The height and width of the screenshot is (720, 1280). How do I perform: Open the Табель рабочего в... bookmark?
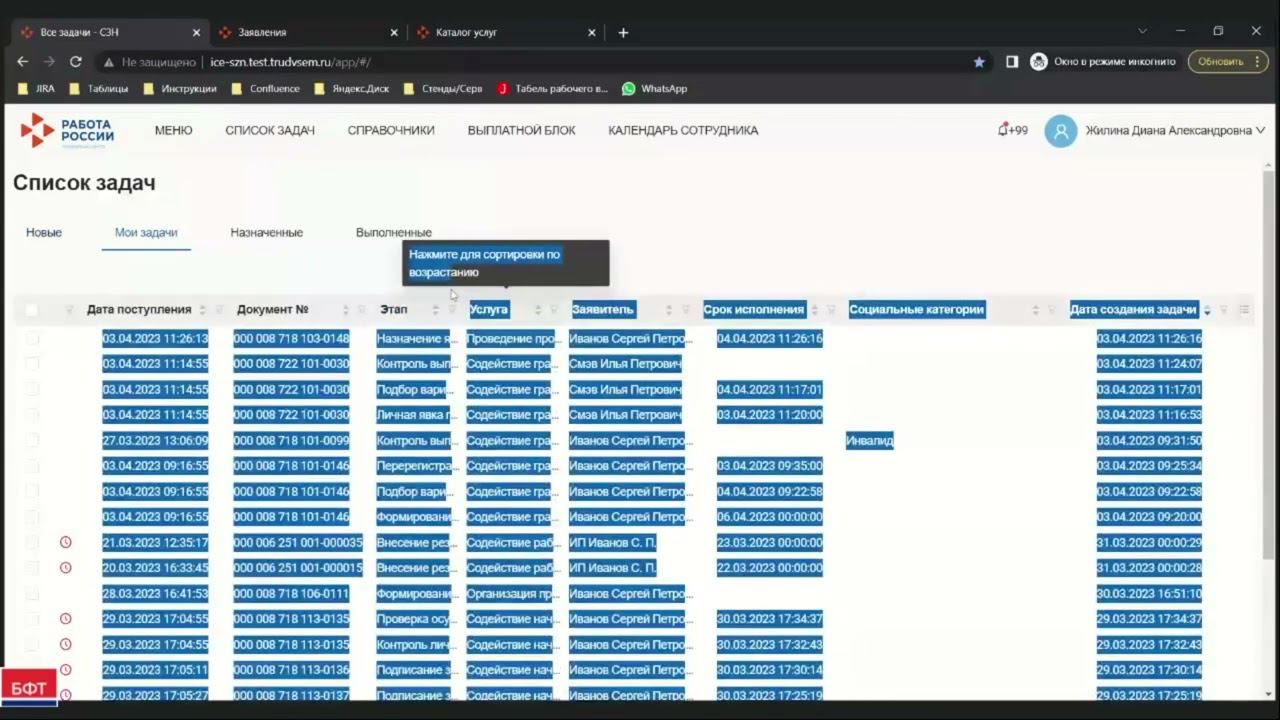(553, 88)
